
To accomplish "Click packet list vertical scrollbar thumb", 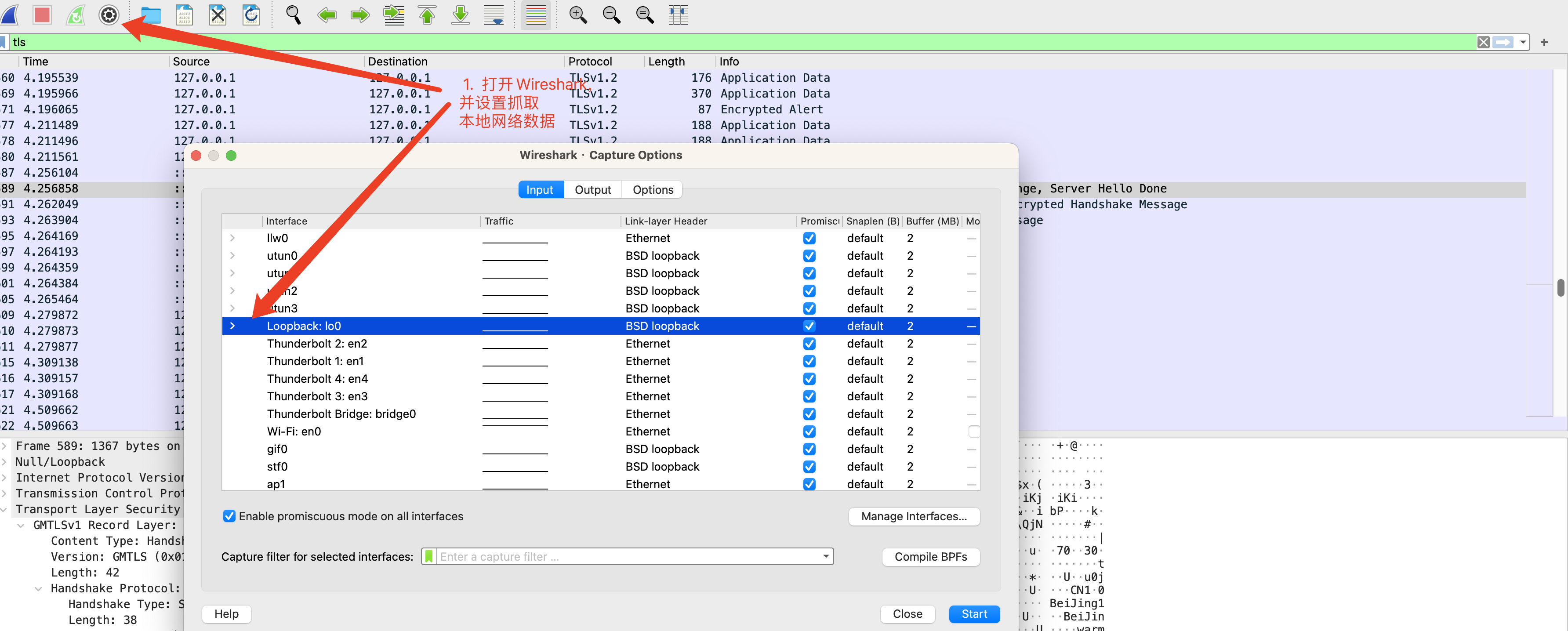I will pyautogui.click(x=1561, y=287).
